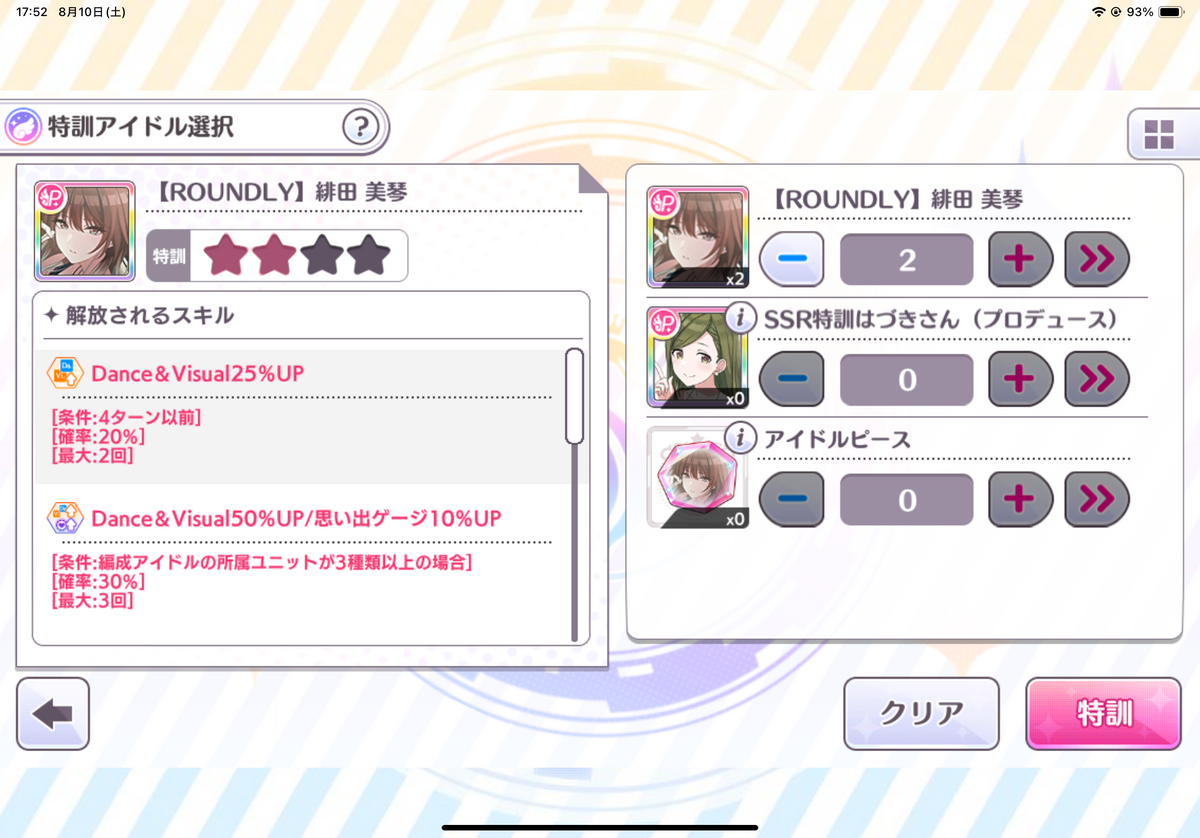Decrease SSR特訓はづきさん quantity with minus
Image resolution: width=1200 pixels, height=838 pixels.
(792, 379)
